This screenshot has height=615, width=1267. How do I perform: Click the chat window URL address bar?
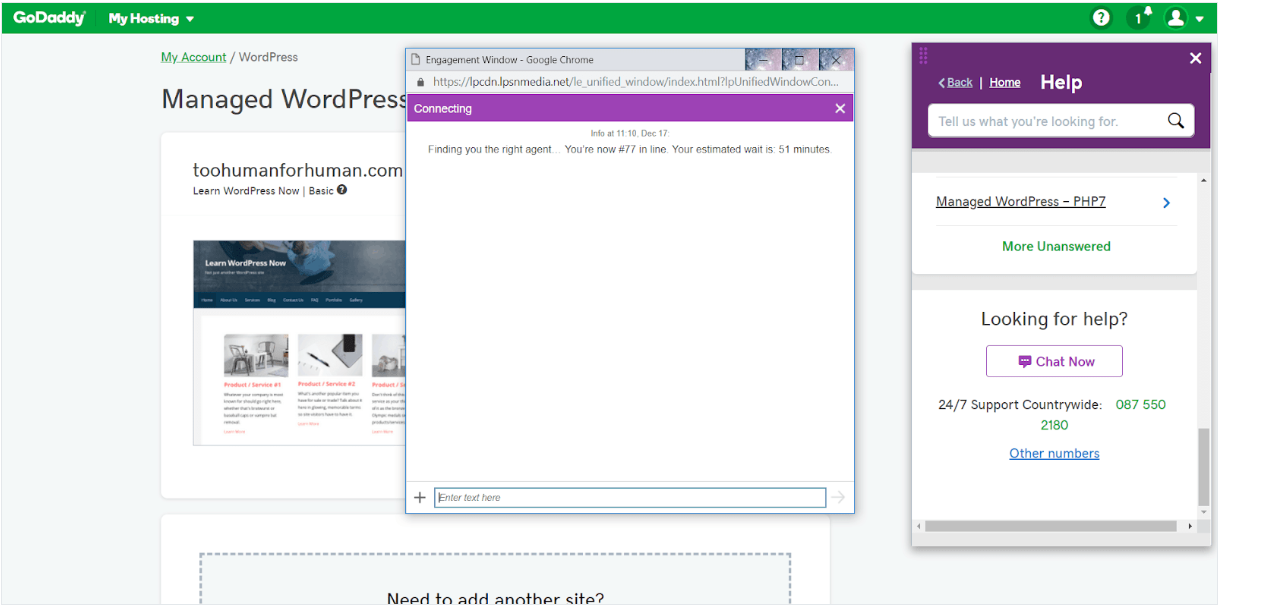[636, 82]
